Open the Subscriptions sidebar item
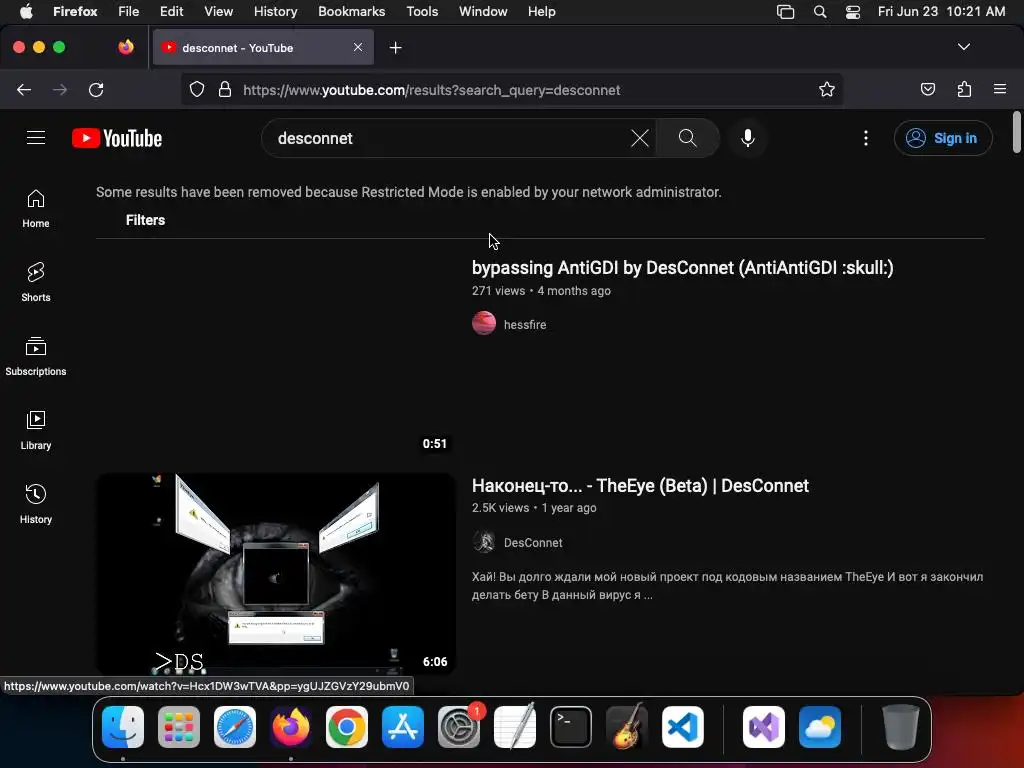1024x768 pixels. point(36,356)
